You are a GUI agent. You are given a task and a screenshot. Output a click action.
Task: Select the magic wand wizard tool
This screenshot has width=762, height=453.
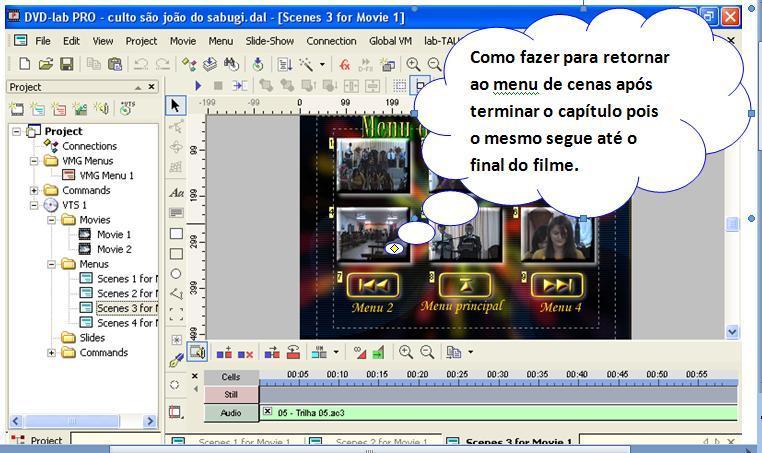[306, 64]
